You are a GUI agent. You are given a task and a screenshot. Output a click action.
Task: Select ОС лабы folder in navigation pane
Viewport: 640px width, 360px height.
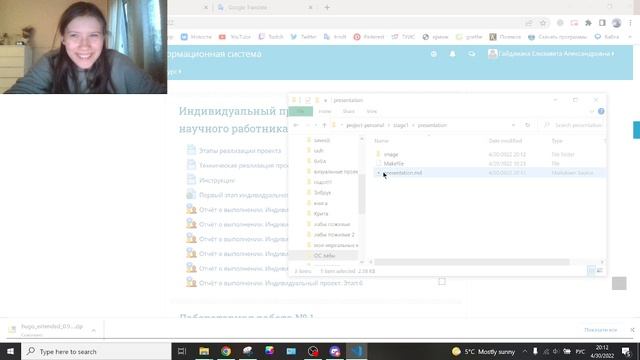324,256
